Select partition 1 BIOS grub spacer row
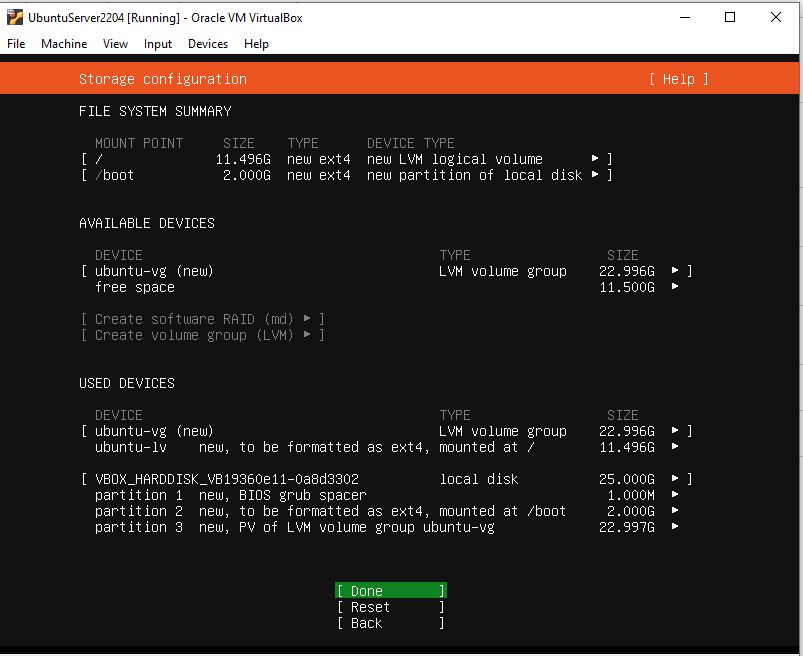 [x=387, y=495]
